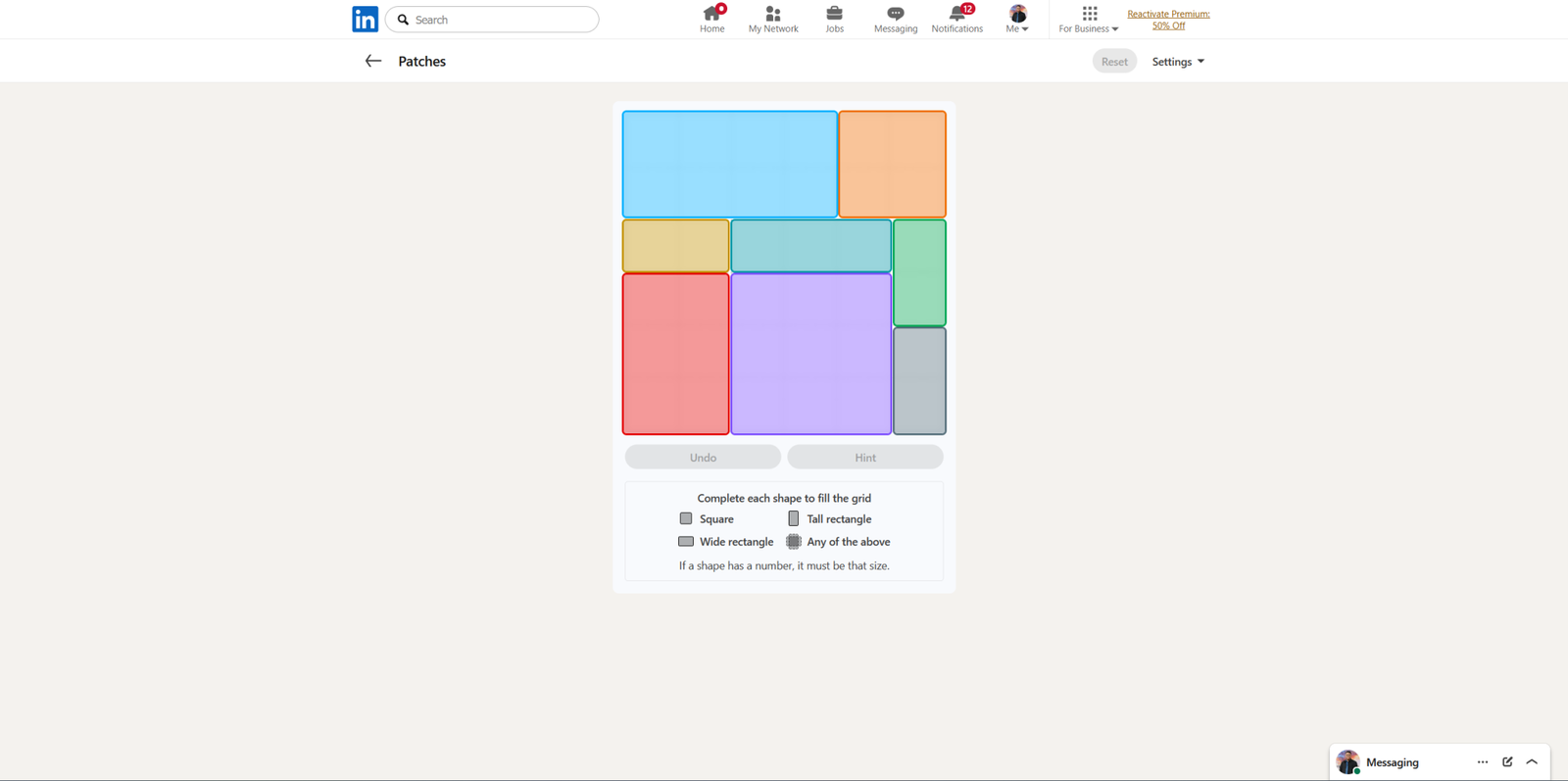
Task: View Notifications bell icon
Action: (x=956, y=14)
